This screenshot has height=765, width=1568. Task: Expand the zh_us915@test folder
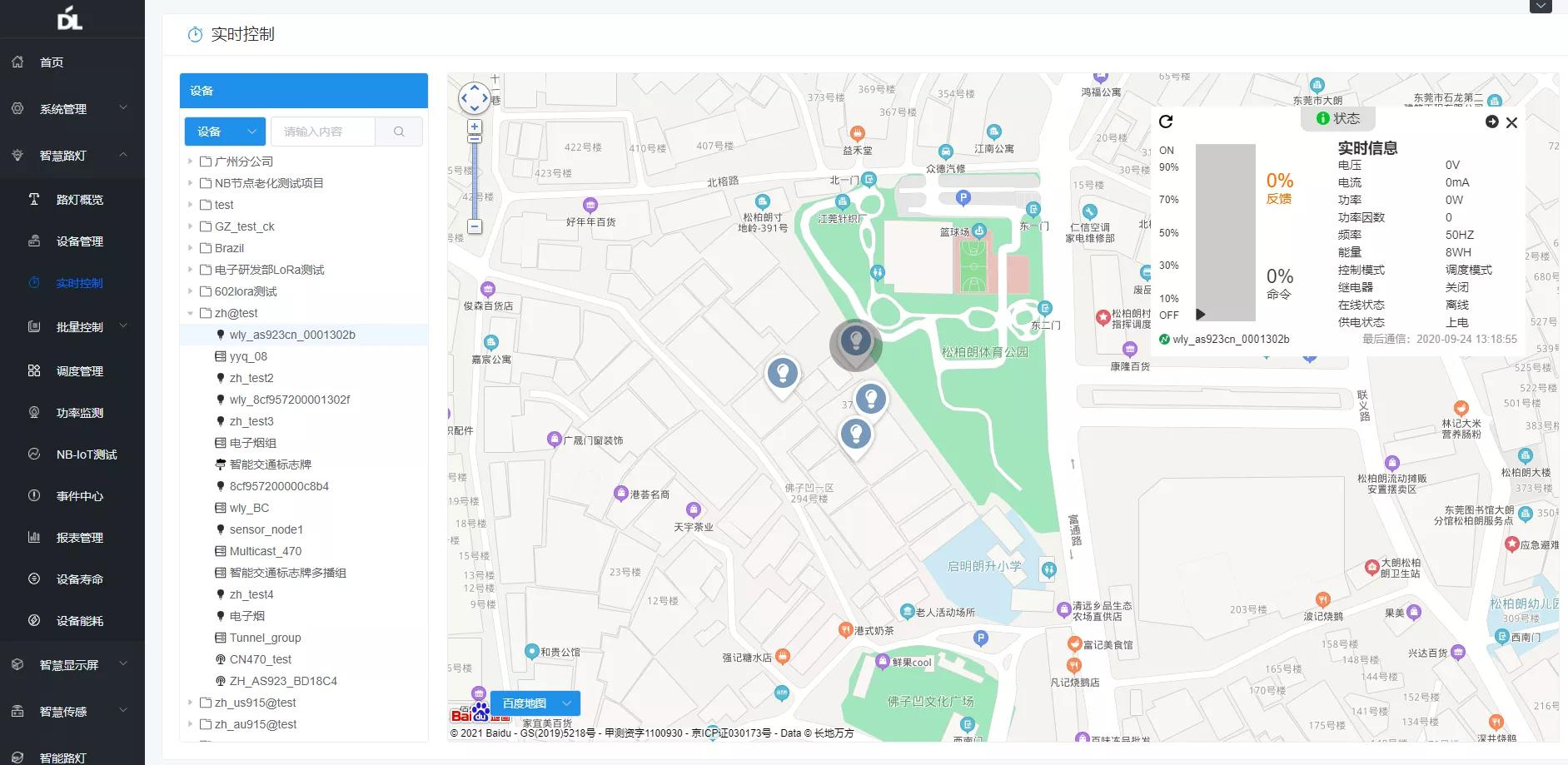click(191, 703)
